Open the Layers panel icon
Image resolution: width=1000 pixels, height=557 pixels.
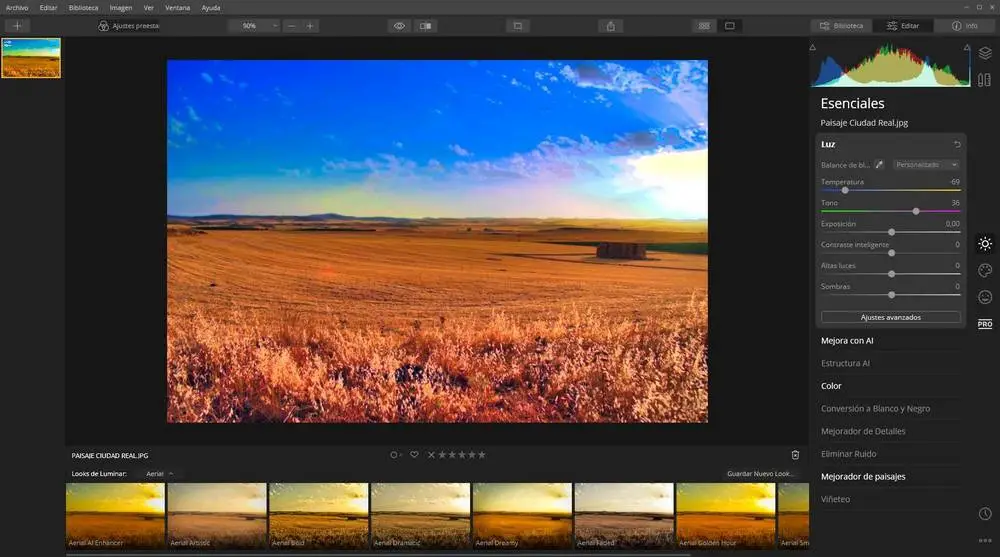pos(985,53)
